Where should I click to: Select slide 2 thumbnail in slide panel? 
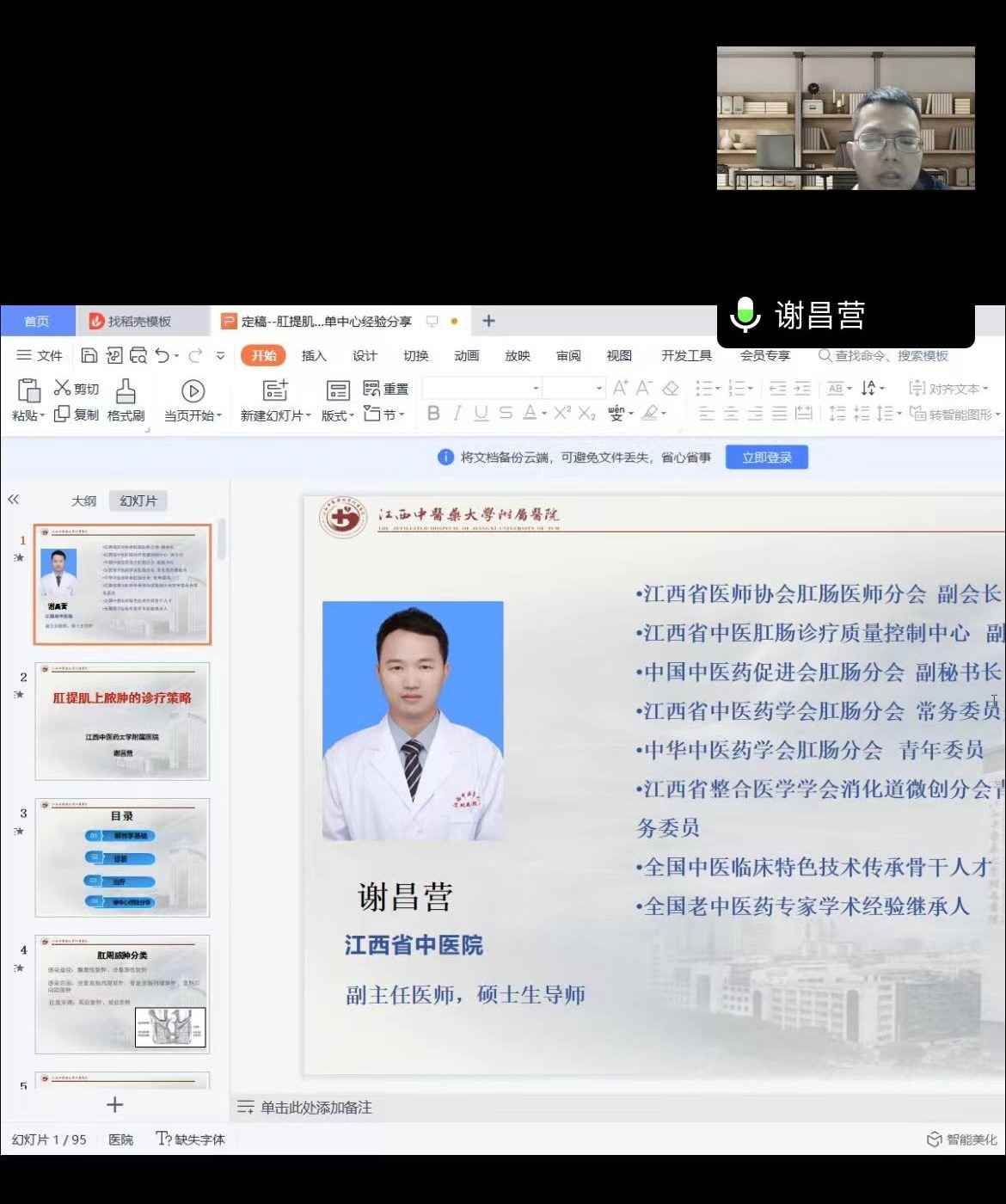pos(122,722)
